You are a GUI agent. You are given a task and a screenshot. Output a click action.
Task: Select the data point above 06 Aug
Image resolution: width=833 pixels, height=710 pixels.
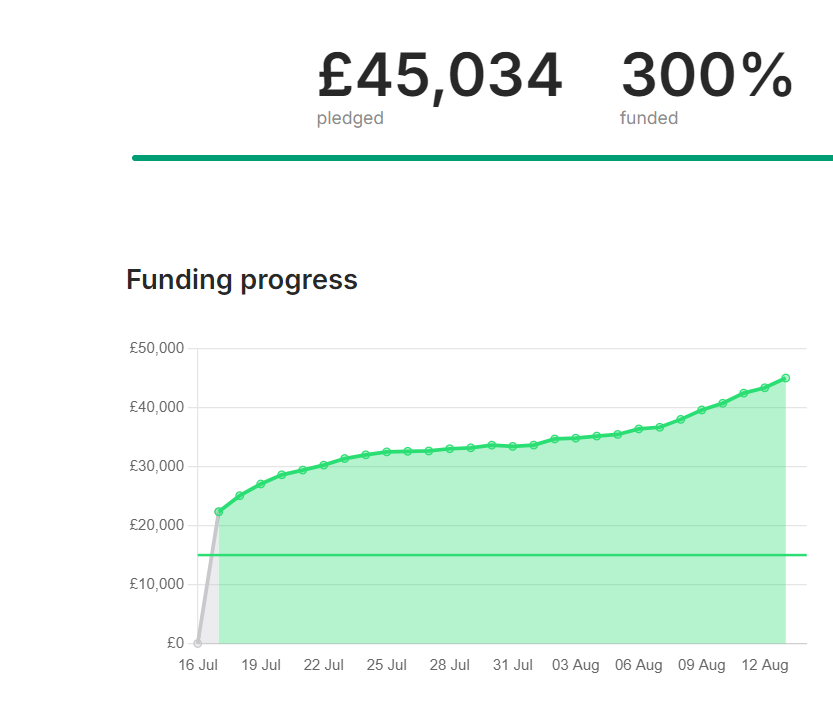coord(639,429)
